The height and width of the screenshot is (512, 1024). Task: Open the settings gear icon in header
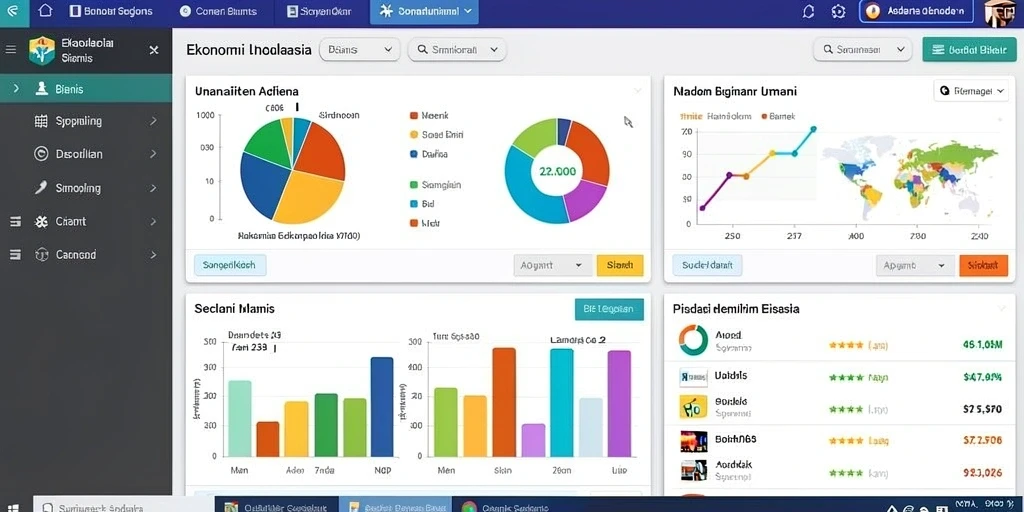pyautogui.click(x=839, y=12)
